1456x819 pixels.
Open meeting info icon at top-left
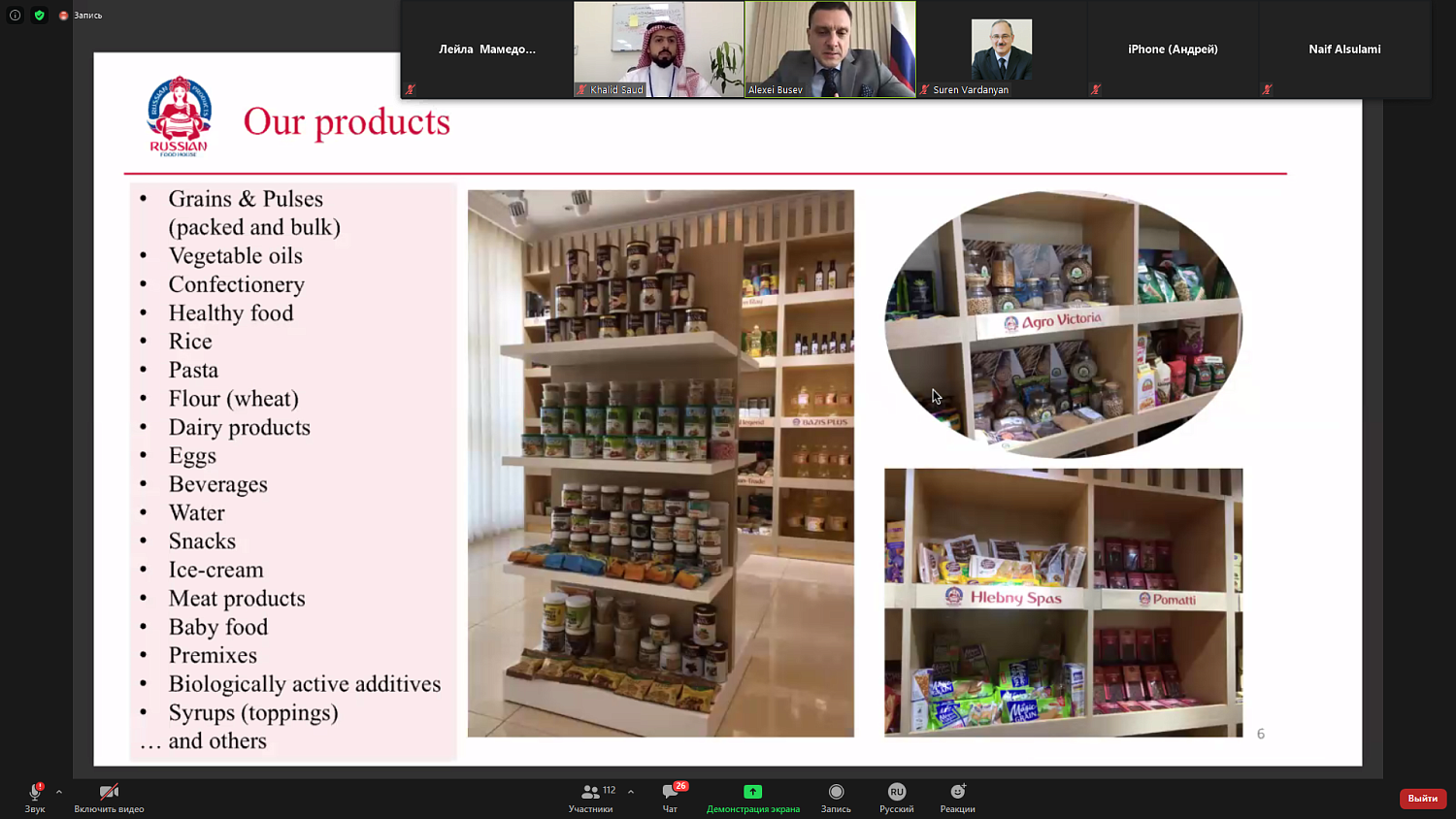click(15, 16)
